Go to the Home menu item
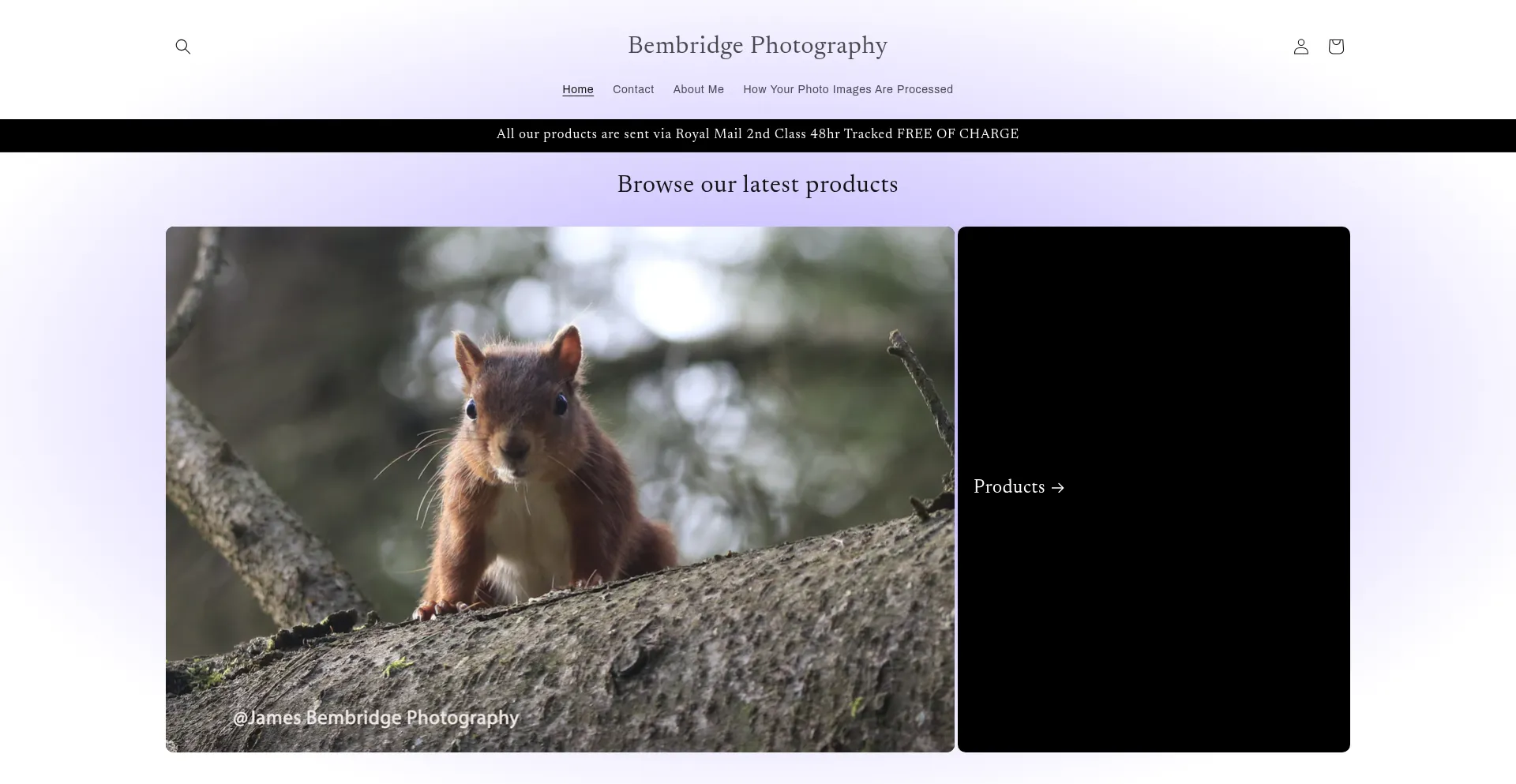 click(x=577, y=89)
